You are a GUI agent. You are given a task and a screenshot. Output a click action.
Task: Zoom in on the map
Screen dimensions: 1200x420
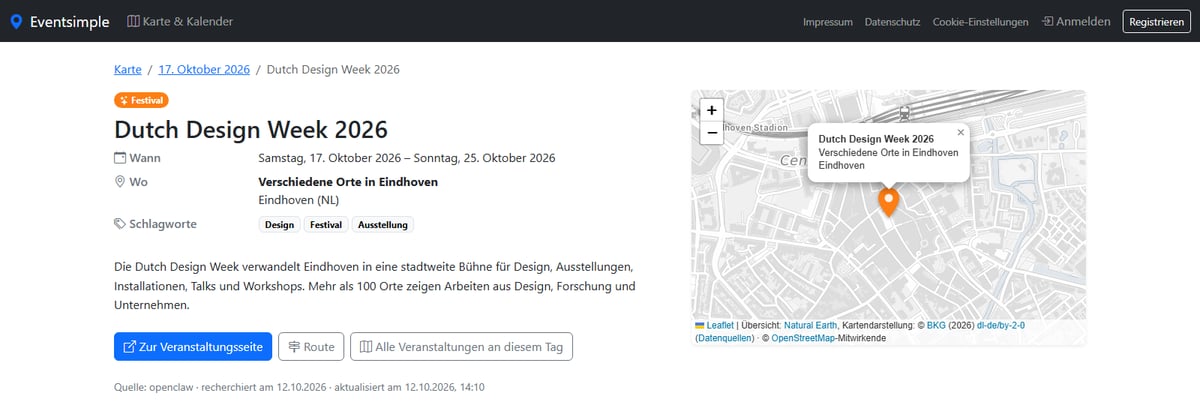712,110
